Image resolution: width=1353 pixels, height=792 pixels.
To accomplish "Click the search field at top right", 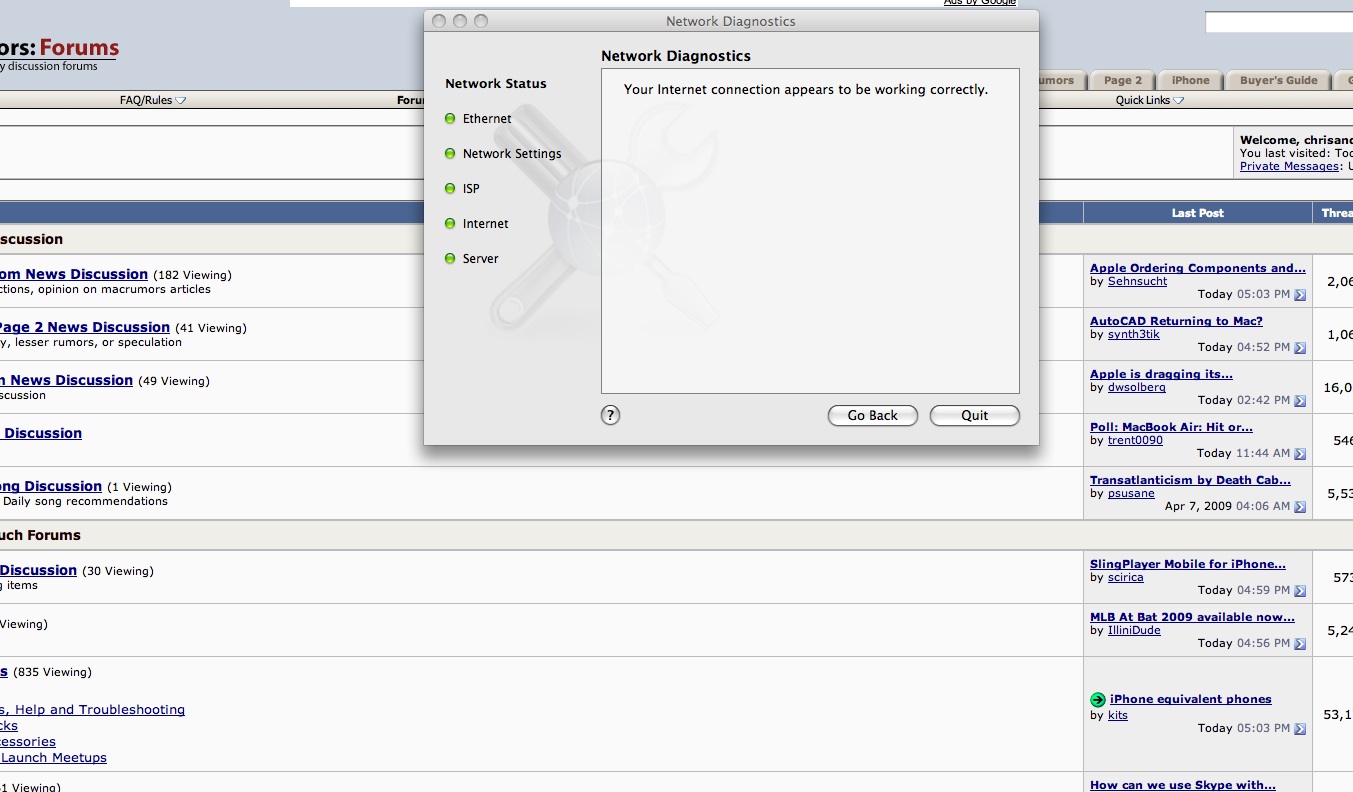I will click(1278, 22).
